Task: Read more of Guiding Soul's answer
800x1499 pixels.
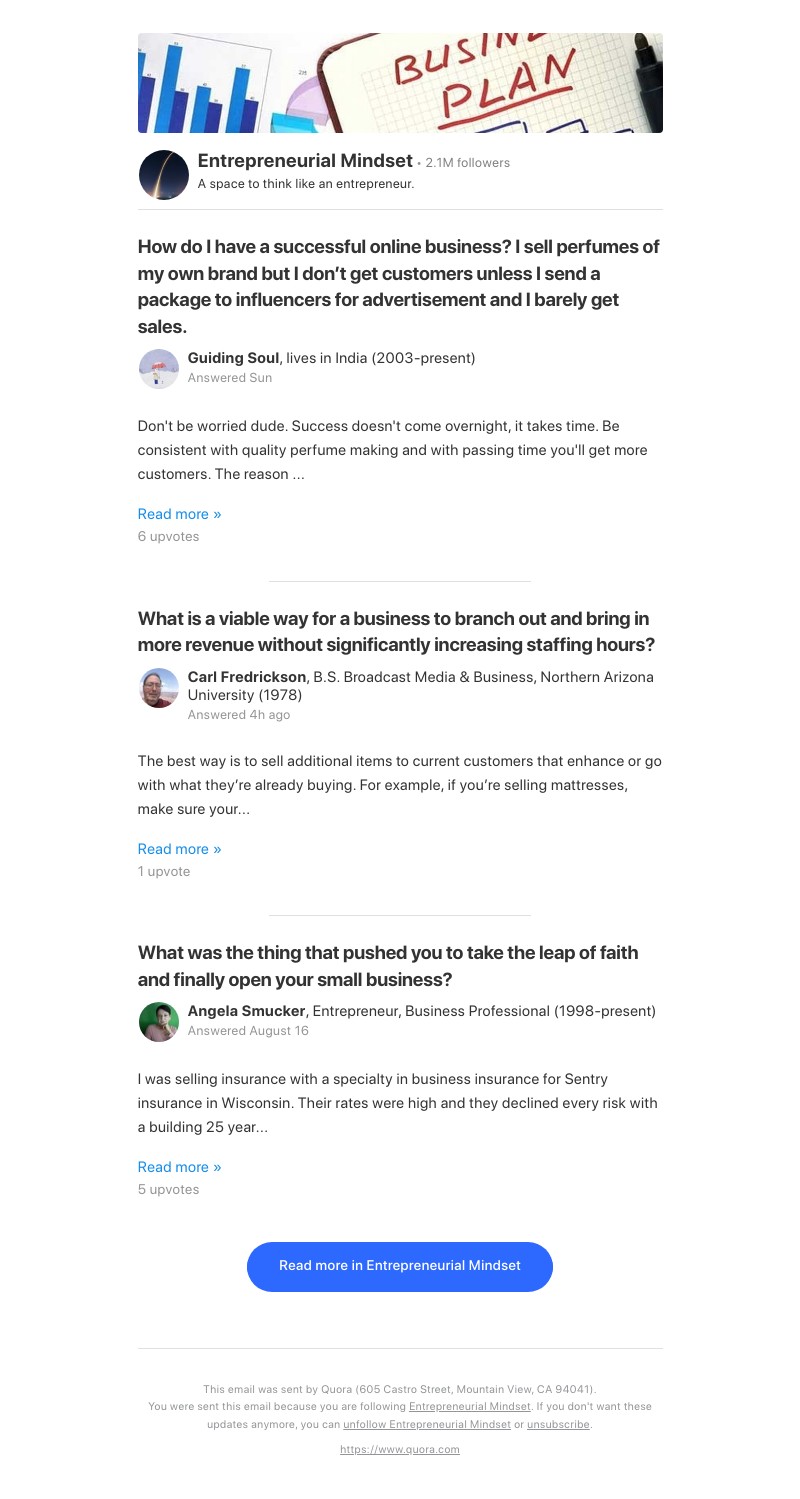Action: (179, 514)
